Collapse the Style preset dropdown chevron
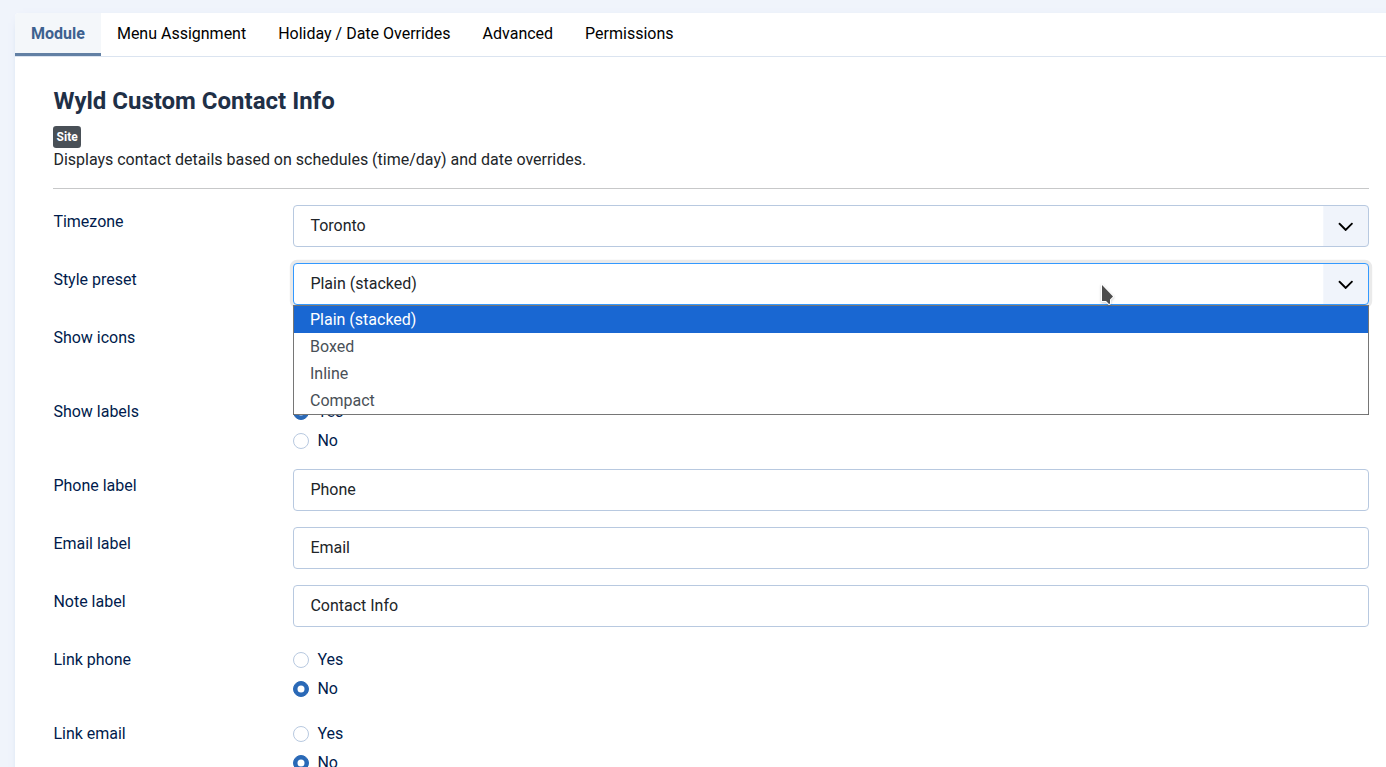The image size is (1386, 767). (x=1345, y=283)
